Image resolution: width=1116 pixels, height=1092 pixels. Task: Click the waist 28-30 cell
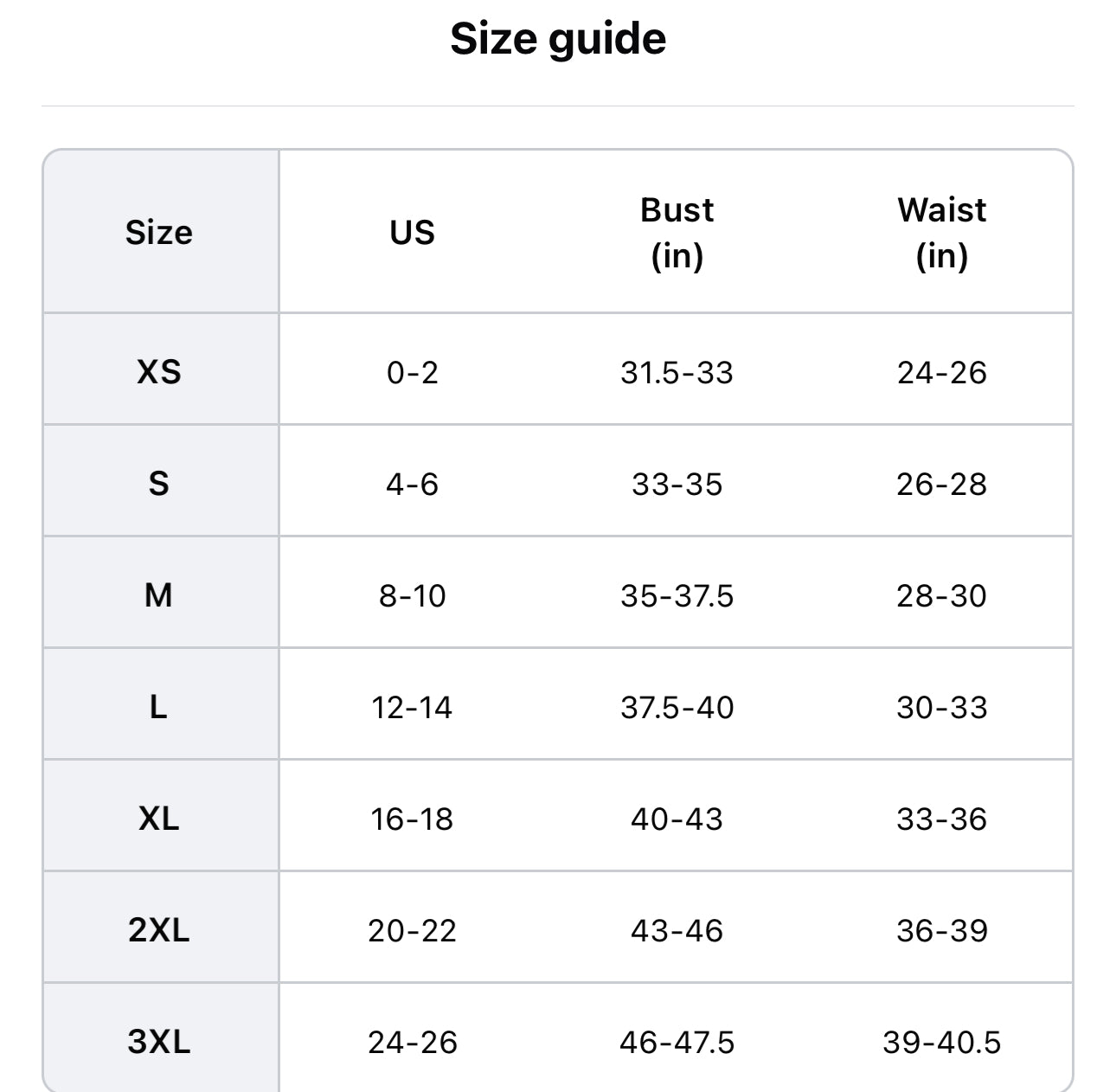click(941, 595)
